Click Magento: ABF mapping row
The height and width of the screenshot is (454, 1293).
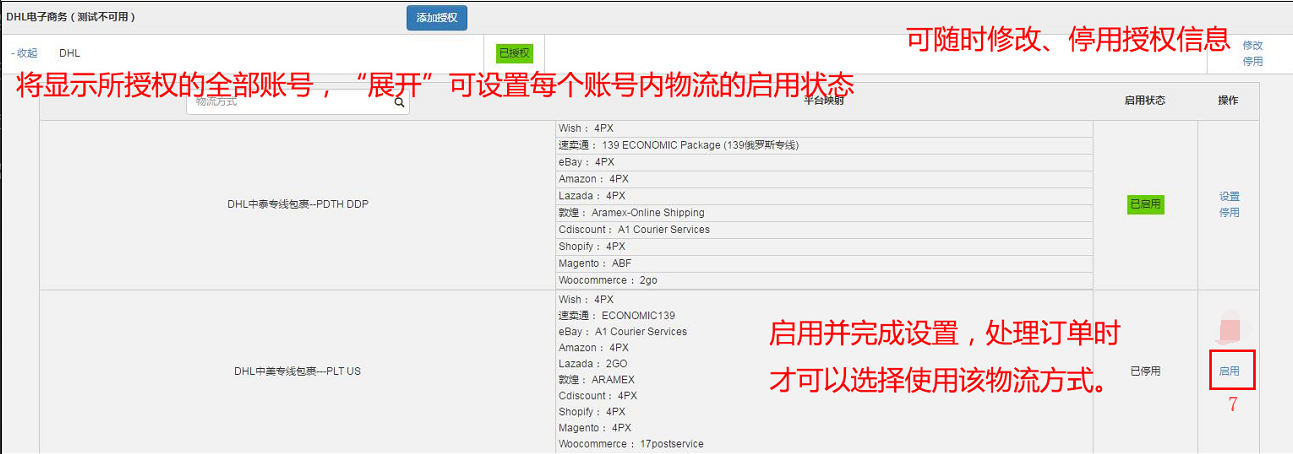point(824,264)
